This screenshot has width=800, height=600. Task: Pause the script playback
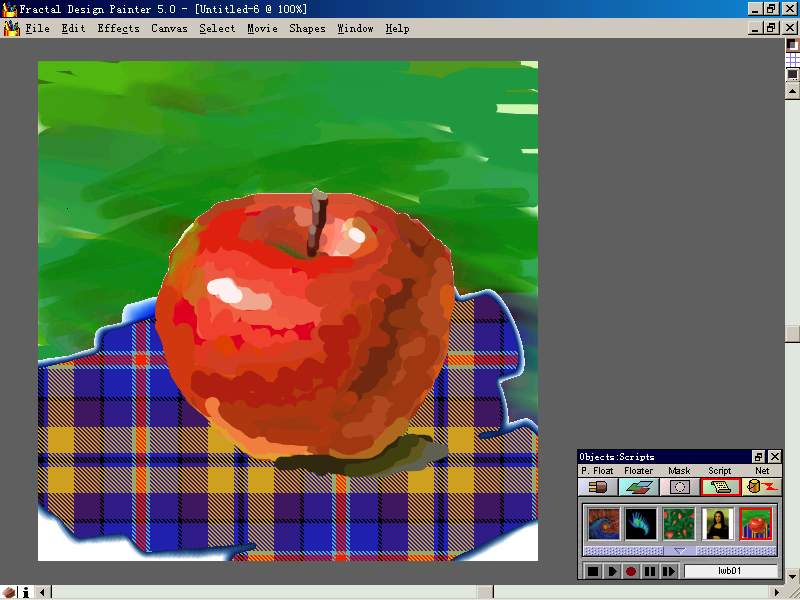(649, 571)
